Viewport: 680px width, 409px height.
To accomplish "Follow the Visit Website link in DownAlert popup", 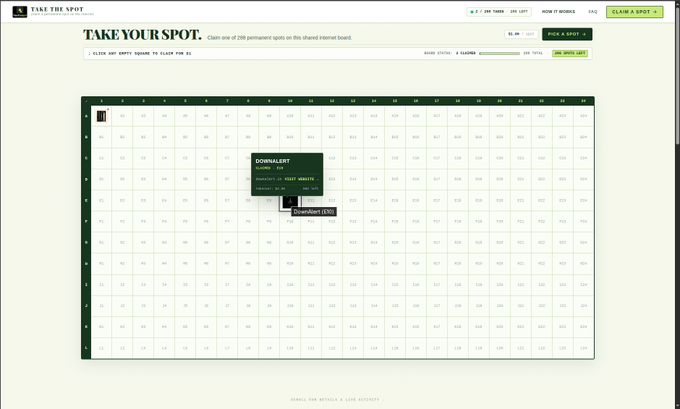I will [x=300, y=179].
